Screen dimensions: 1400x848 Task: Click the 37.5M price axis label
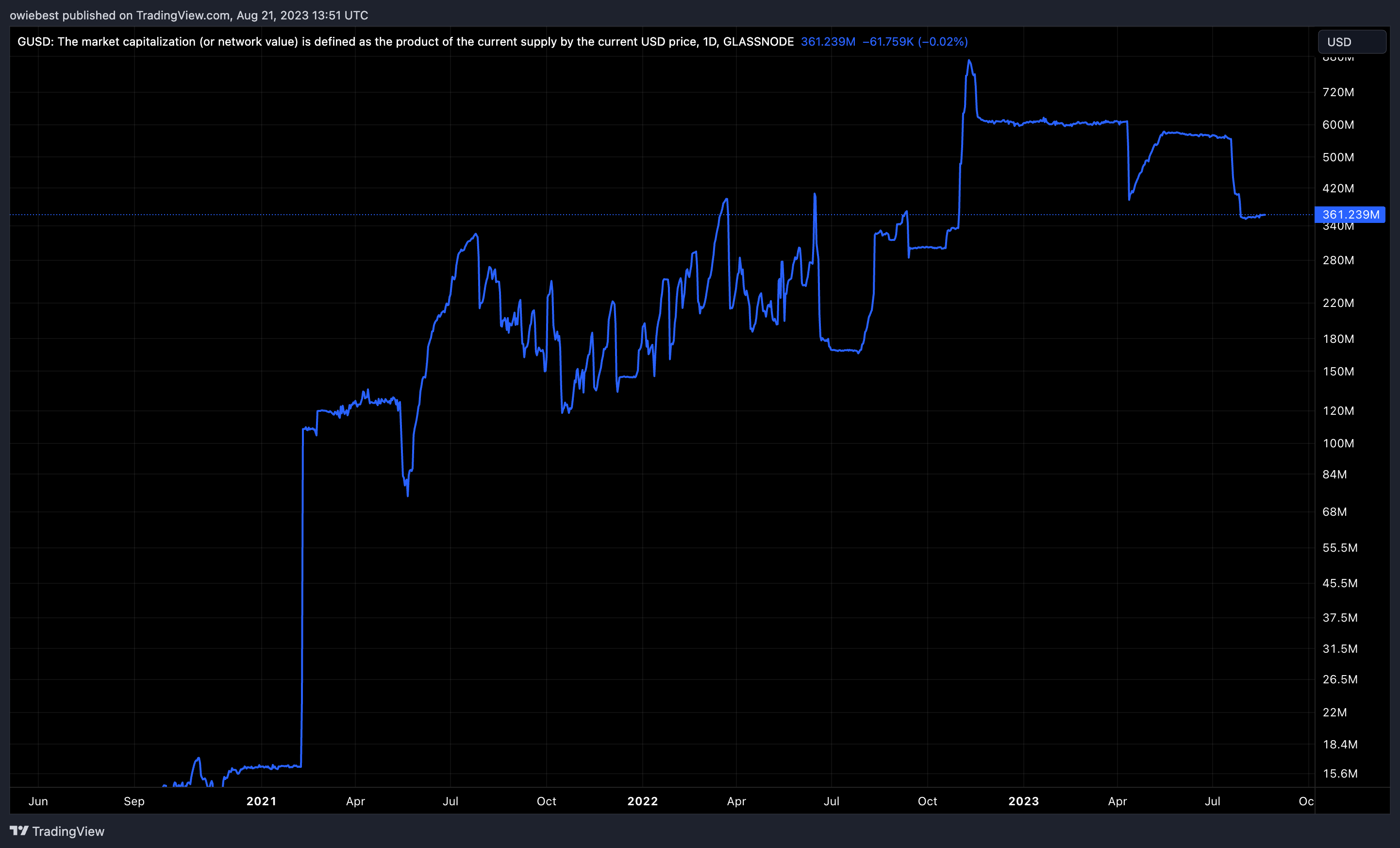pyautogui.click(x=1340, y=618)
